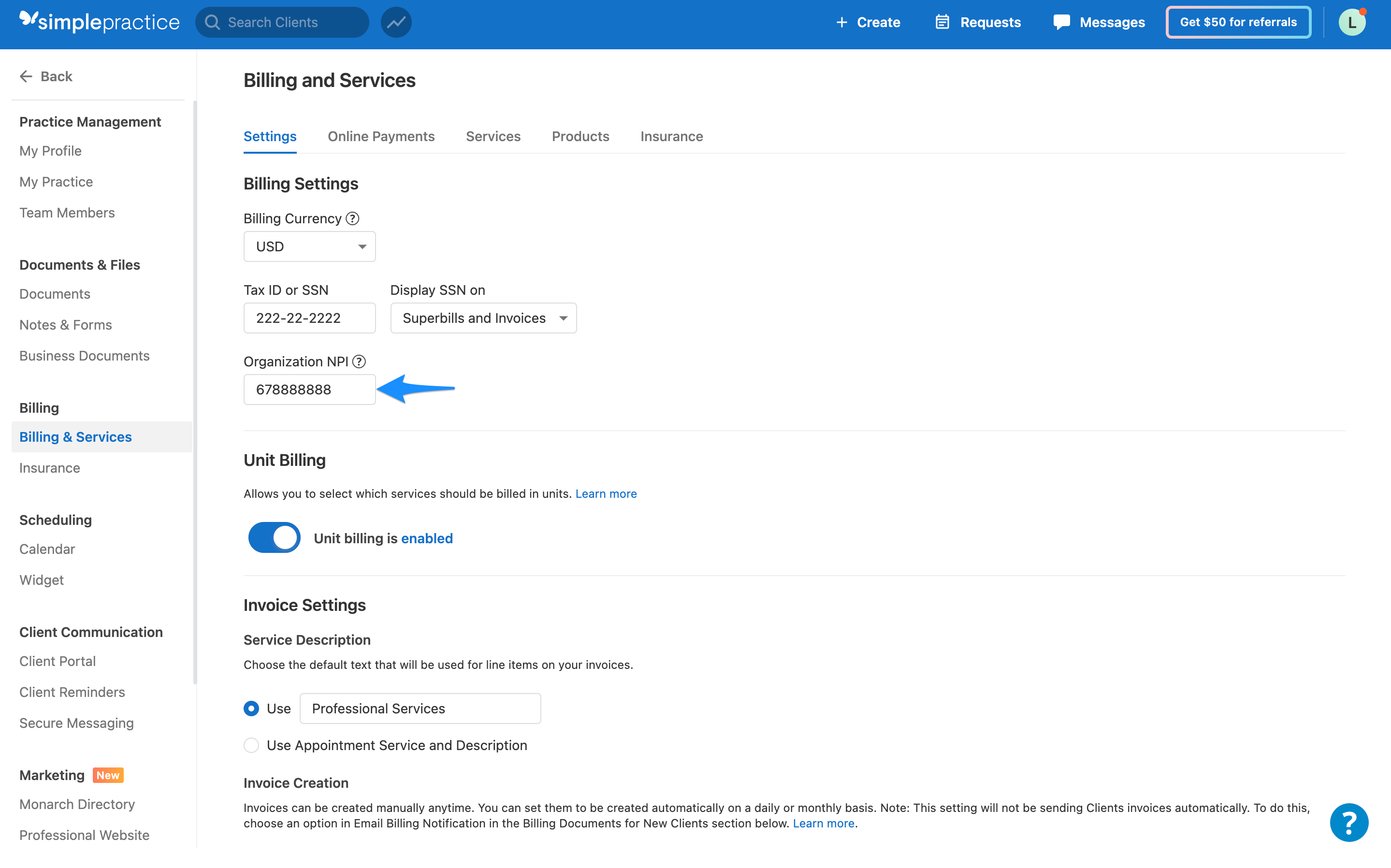Open the user avatar menu

pyautogui.click(x=1352, y=22)
